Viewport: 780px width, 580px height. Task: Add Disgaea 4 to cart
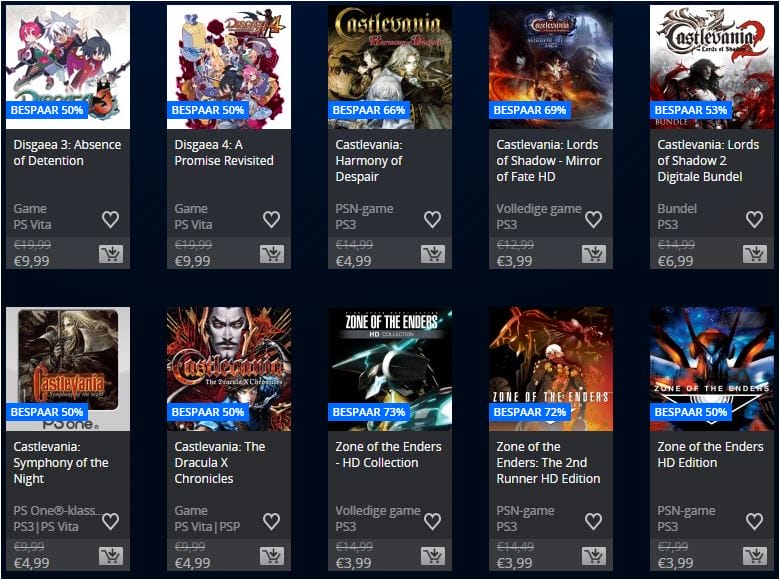pyautogui.click(x=272, y=254)
